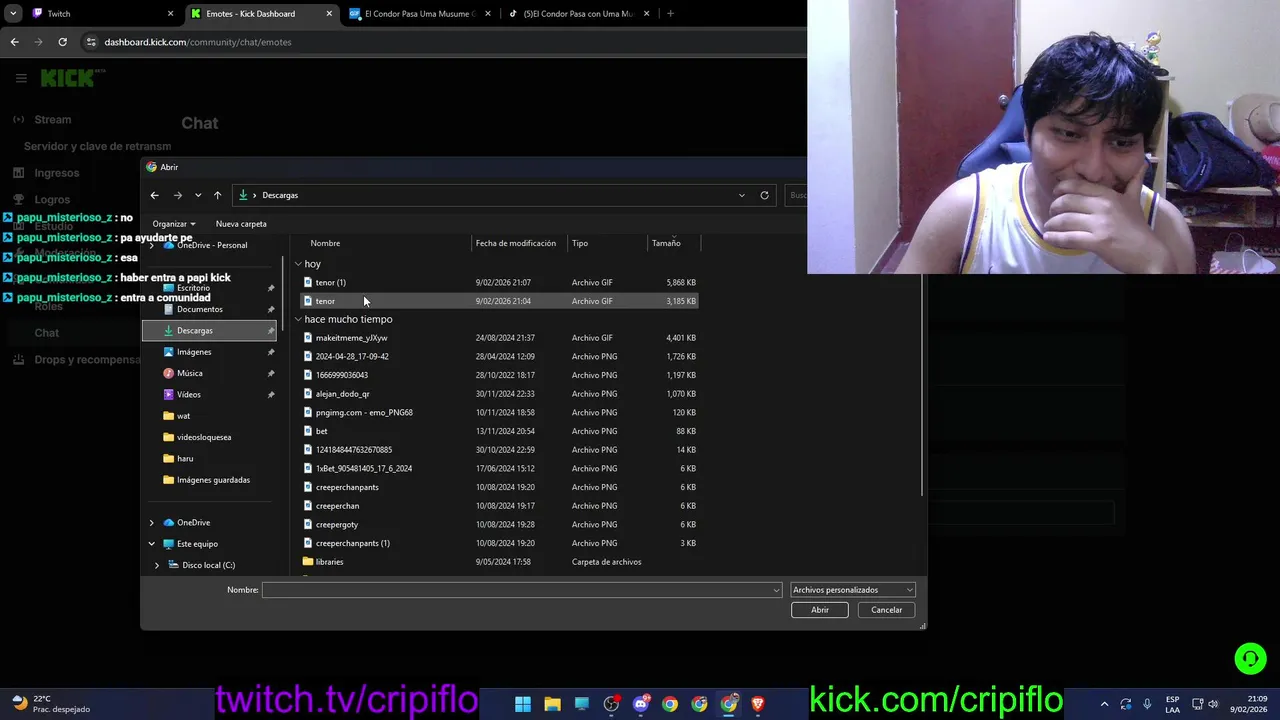Open Imágenes guardadas folder in sidebar

tap(213, 480)
